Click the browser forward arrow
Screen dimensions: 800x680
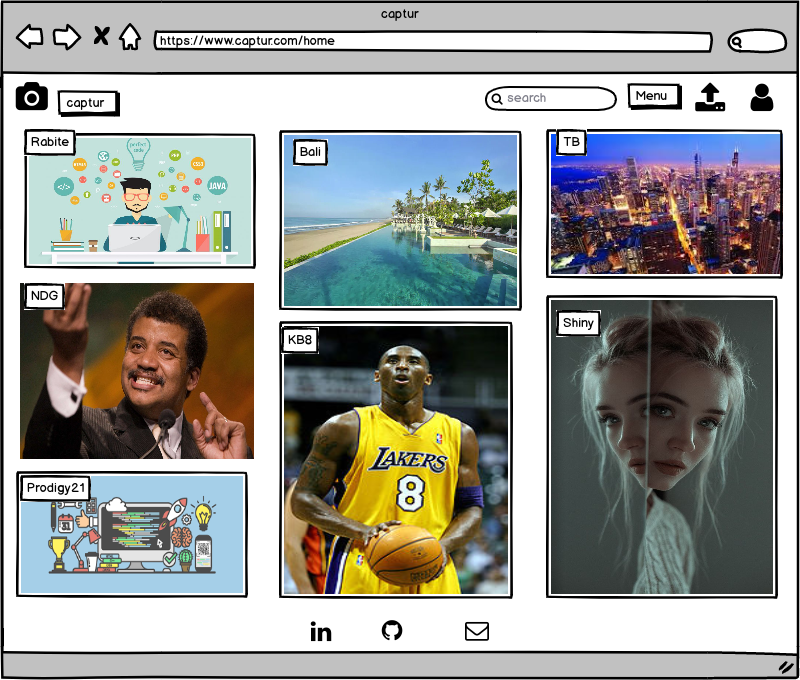pos(67,37)
